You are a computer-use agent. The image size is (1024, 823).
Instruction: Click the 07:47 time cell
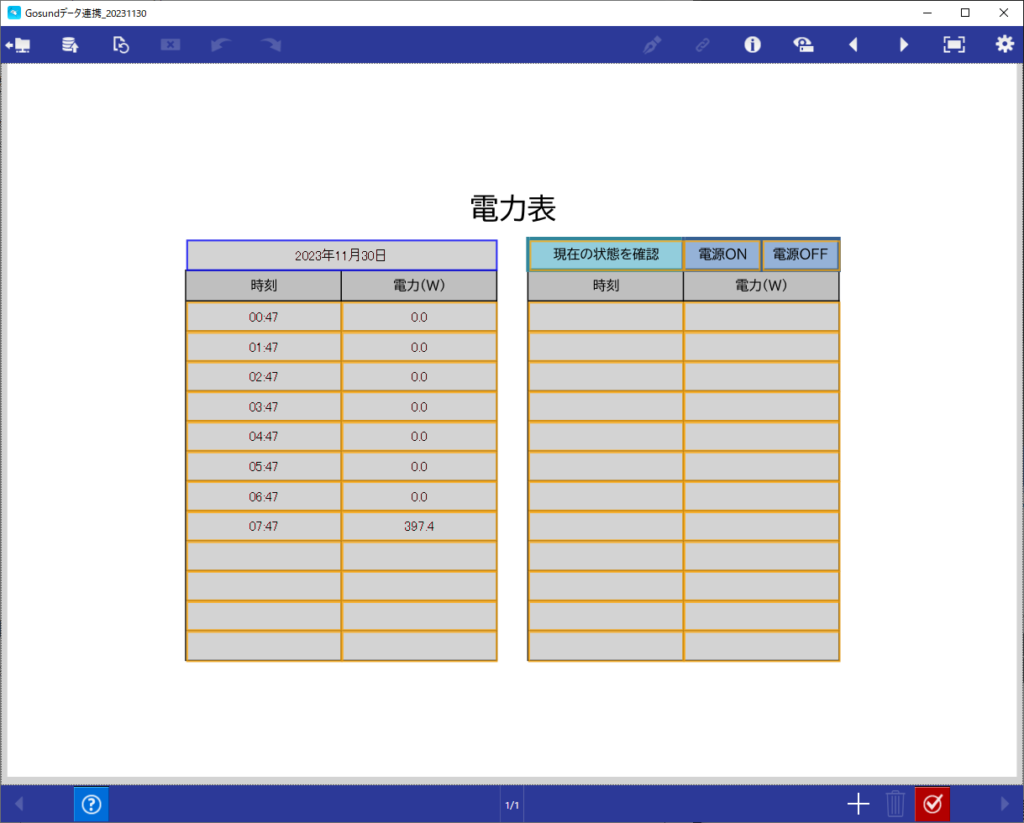click(x=264, y=526)
